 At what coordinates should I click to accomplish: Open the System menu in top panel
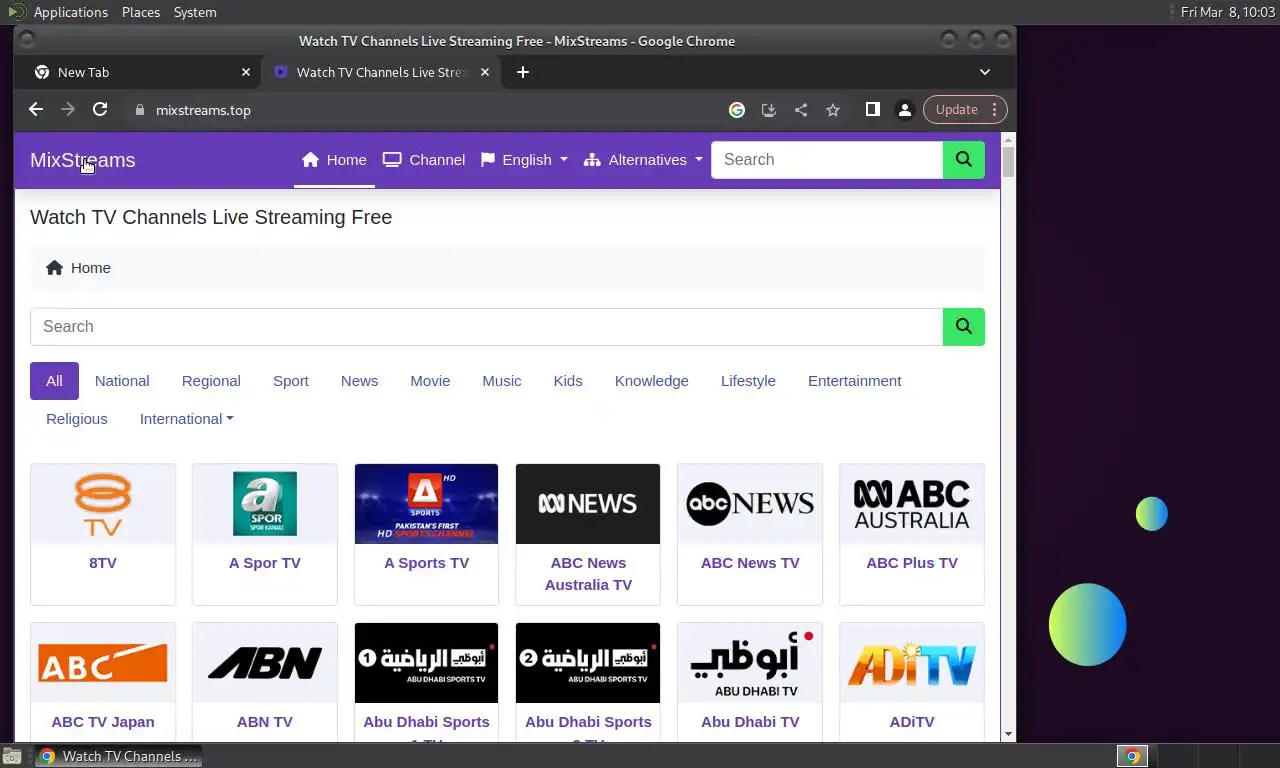[195, 12]
